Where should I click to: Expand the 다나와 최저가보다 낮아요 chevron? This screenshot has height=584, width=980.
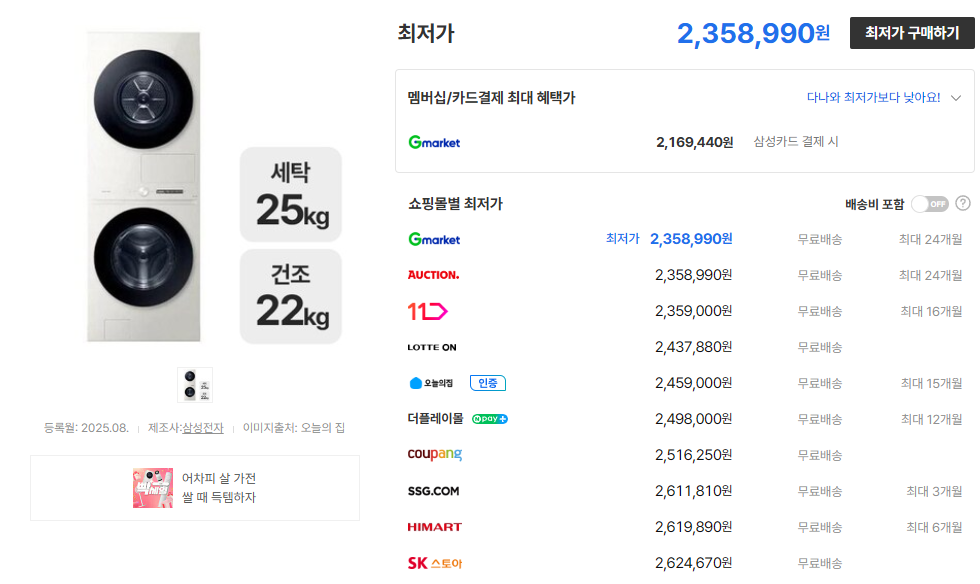click(956, 98)
